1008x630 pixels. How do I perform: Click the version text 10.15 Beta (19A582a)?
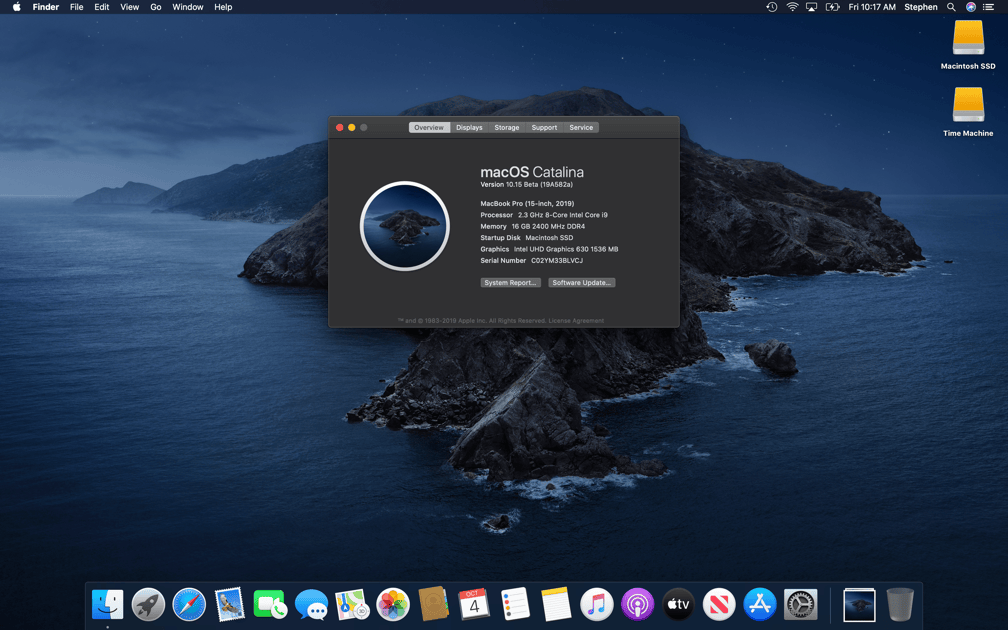(539, 184)
